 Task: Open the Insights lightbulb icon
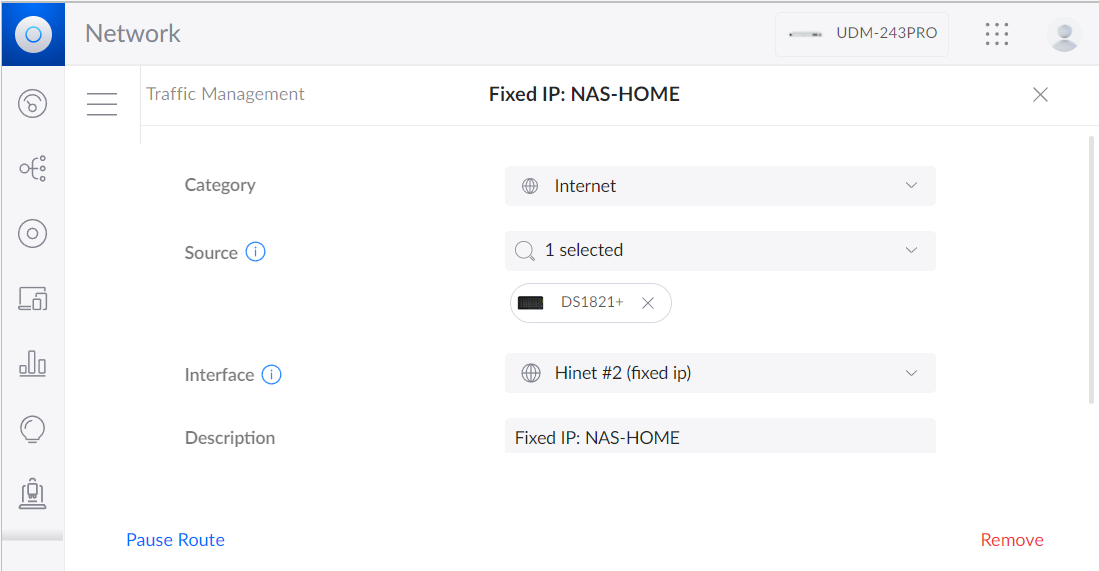point(33,429)
